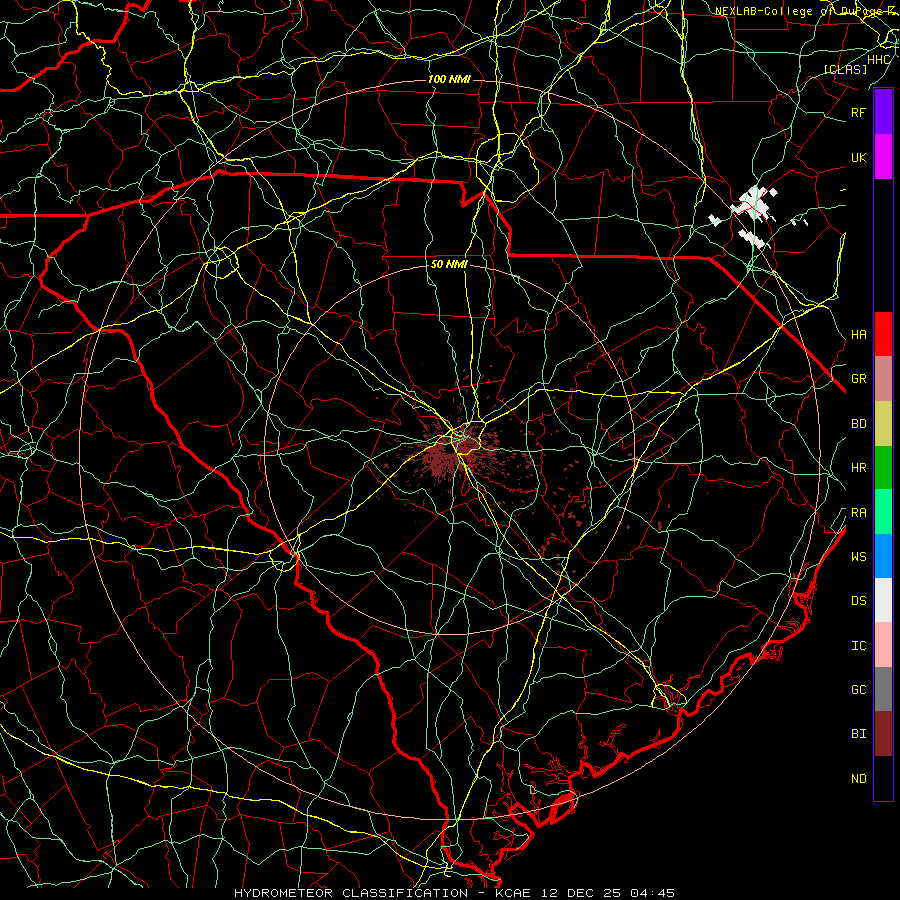Screen dimensions: 900x900
Task: Pick the pink GR legend swatch
Action: click(x=883, y=378)
